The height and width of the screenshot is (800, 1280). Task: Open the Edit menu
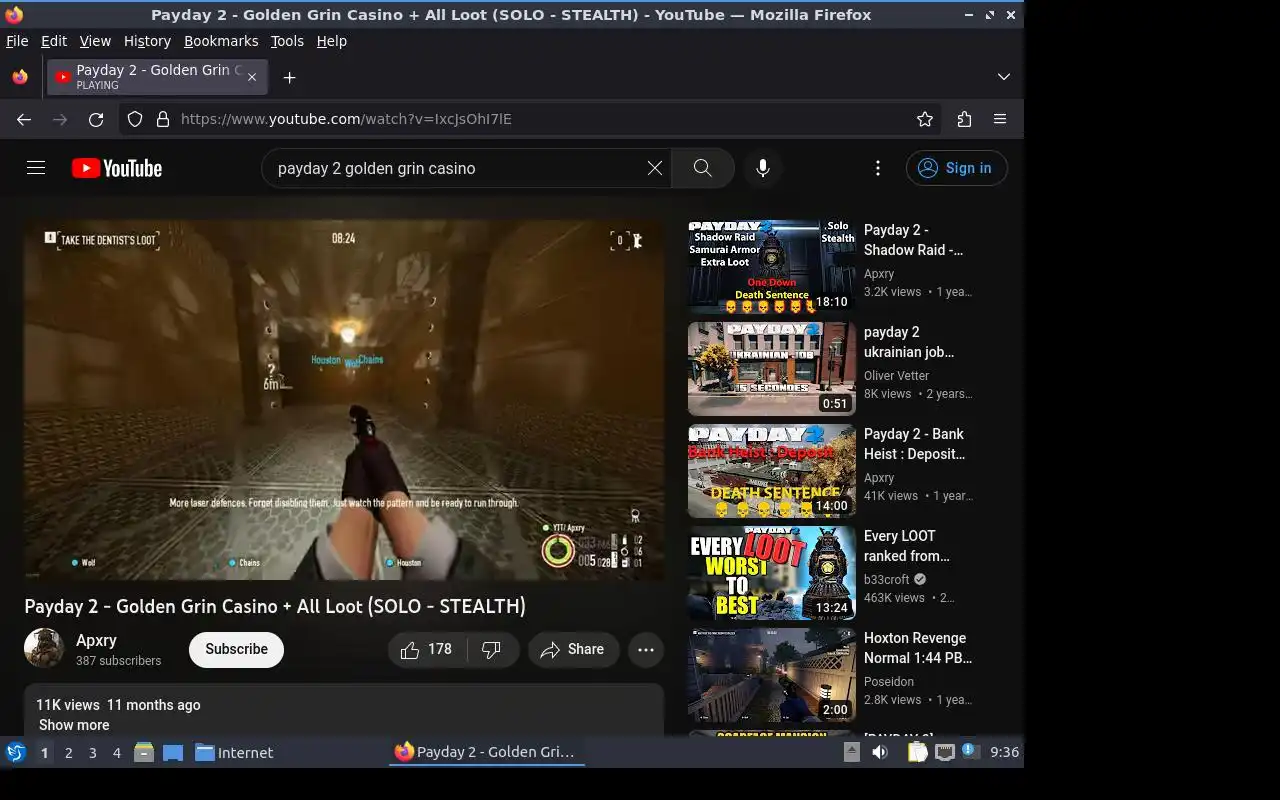54,41
